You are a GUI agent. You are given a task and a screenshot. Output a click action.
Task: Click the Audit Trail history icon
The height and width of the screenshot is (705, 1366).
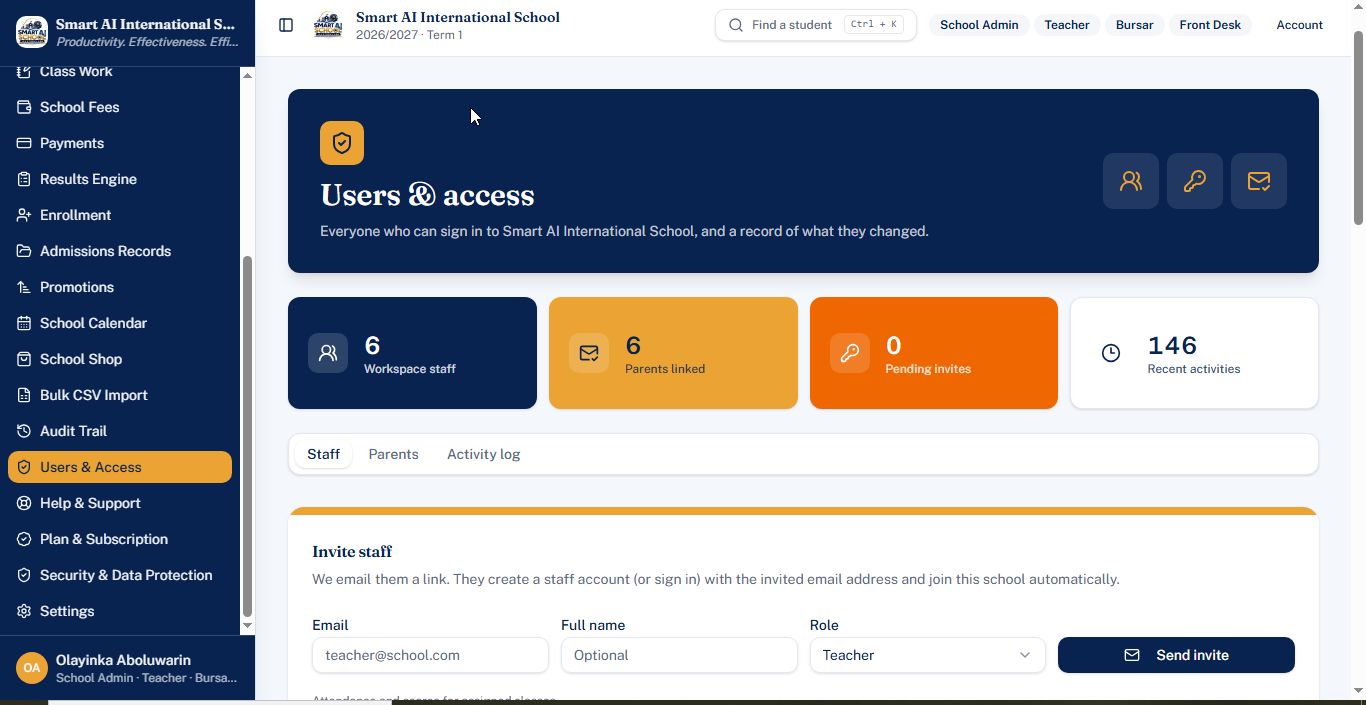click(24, 431)
